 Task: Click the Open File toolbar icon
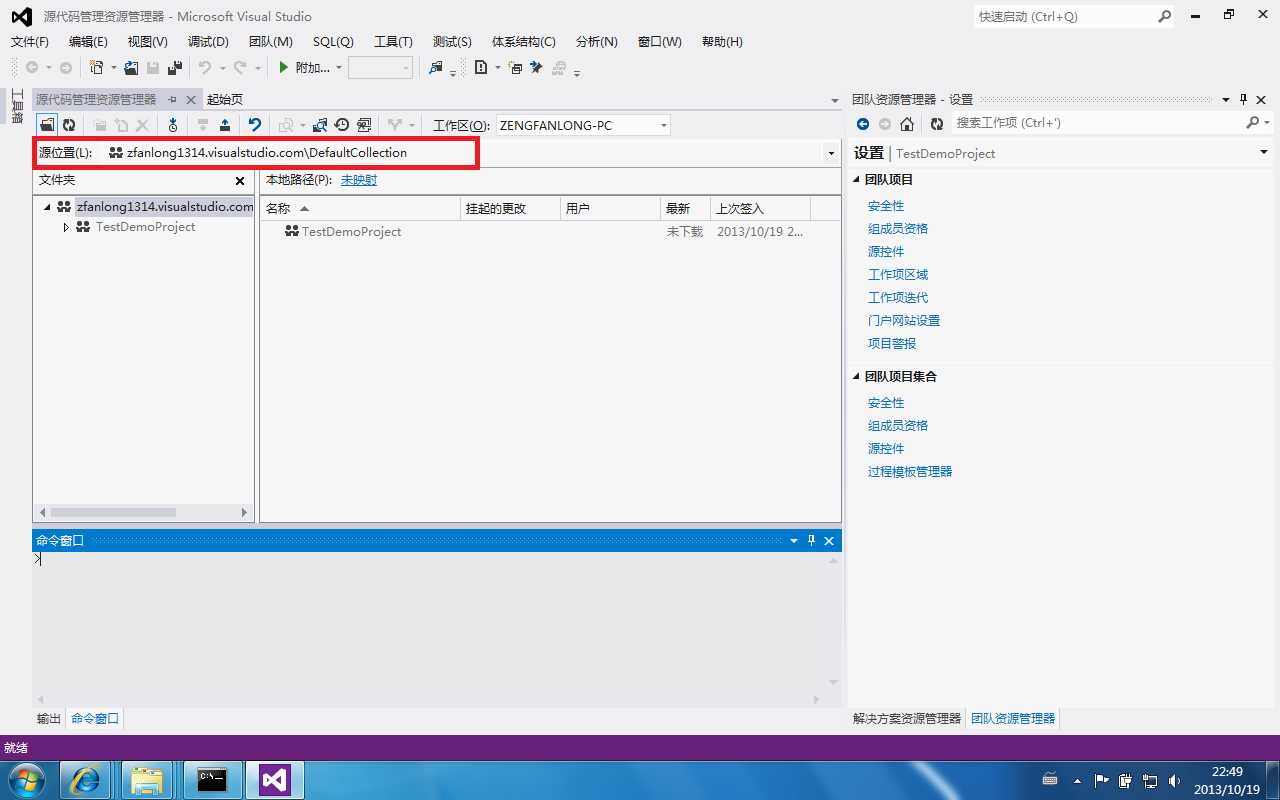[131, 68]
